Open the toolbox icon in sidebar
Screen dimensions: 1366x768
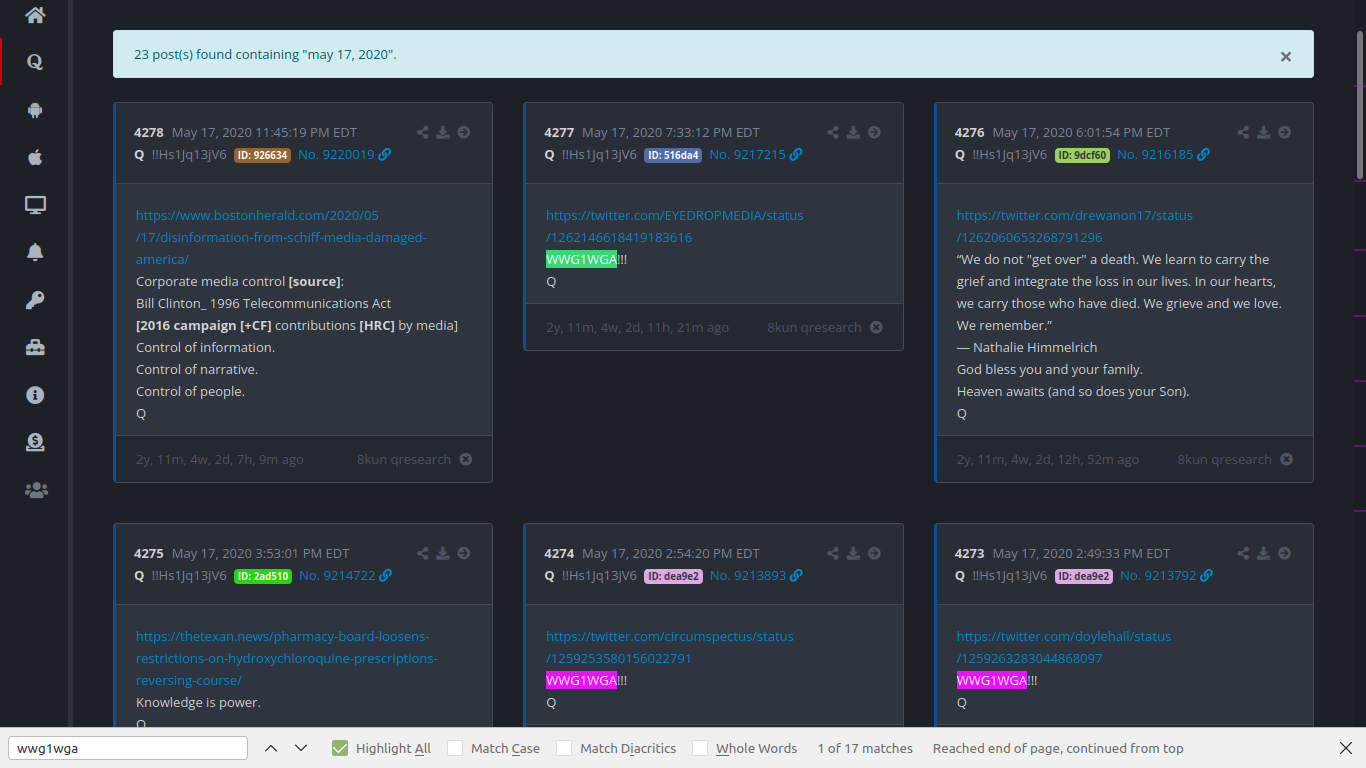(35, 347)
